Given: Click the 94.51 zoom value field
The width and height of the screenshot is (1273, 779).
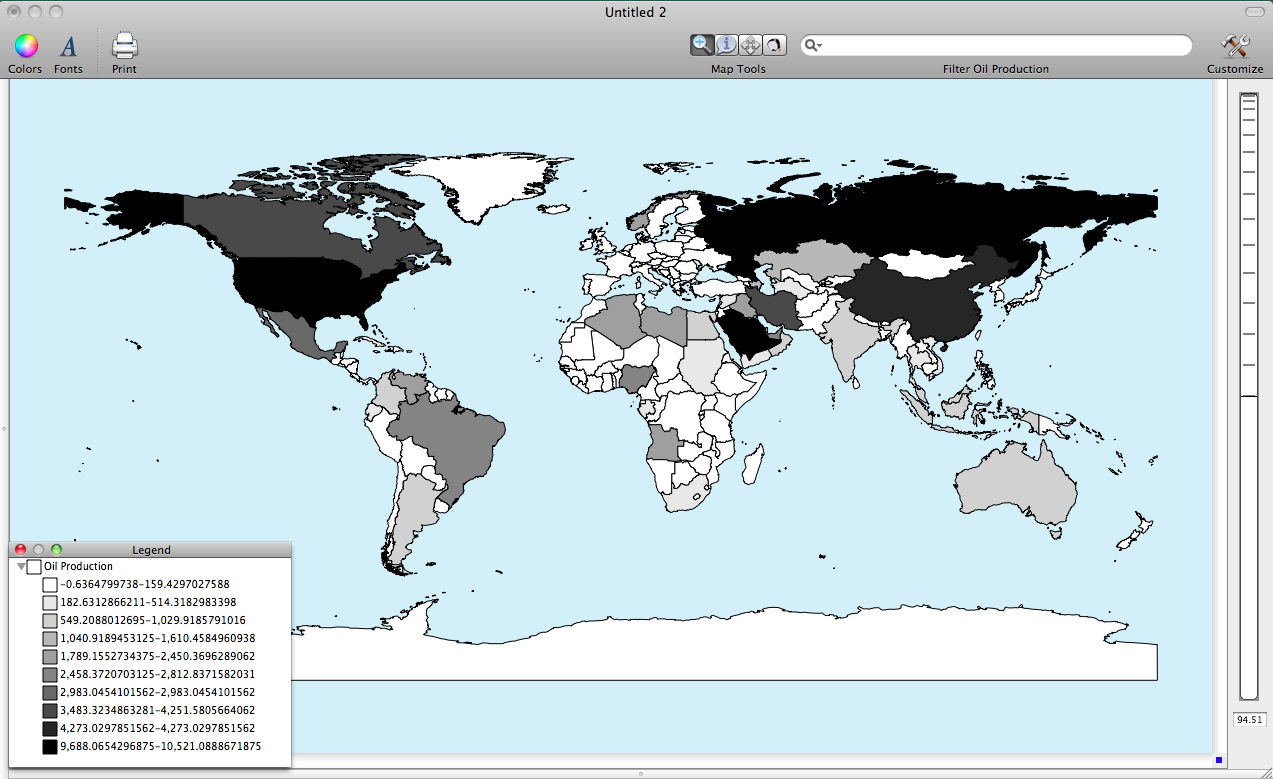Looking at the screenshot, I should (x=1249, y=720).
